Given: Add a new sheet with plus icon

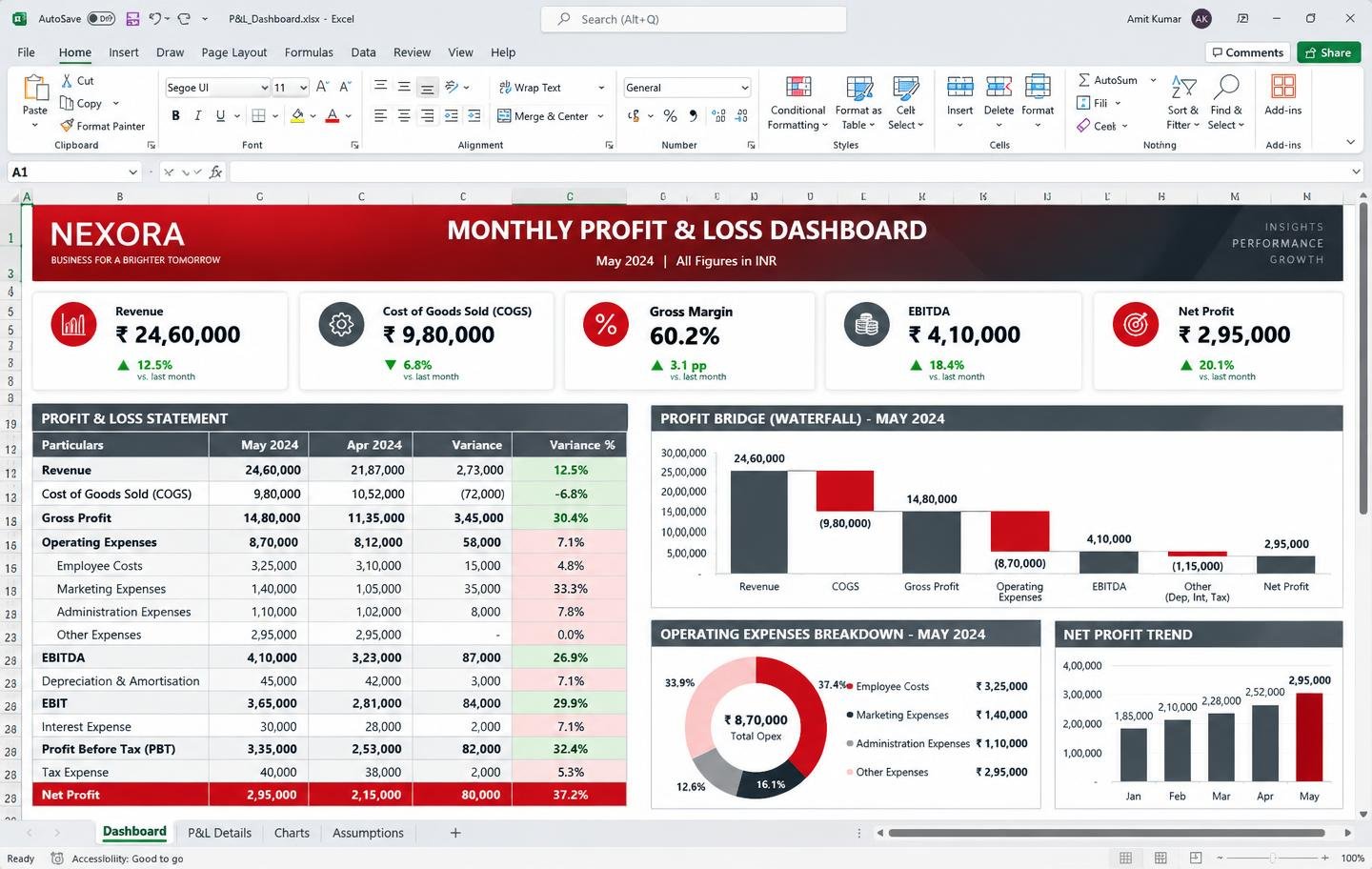Looking at the screenshot, I should coord(455,833).
